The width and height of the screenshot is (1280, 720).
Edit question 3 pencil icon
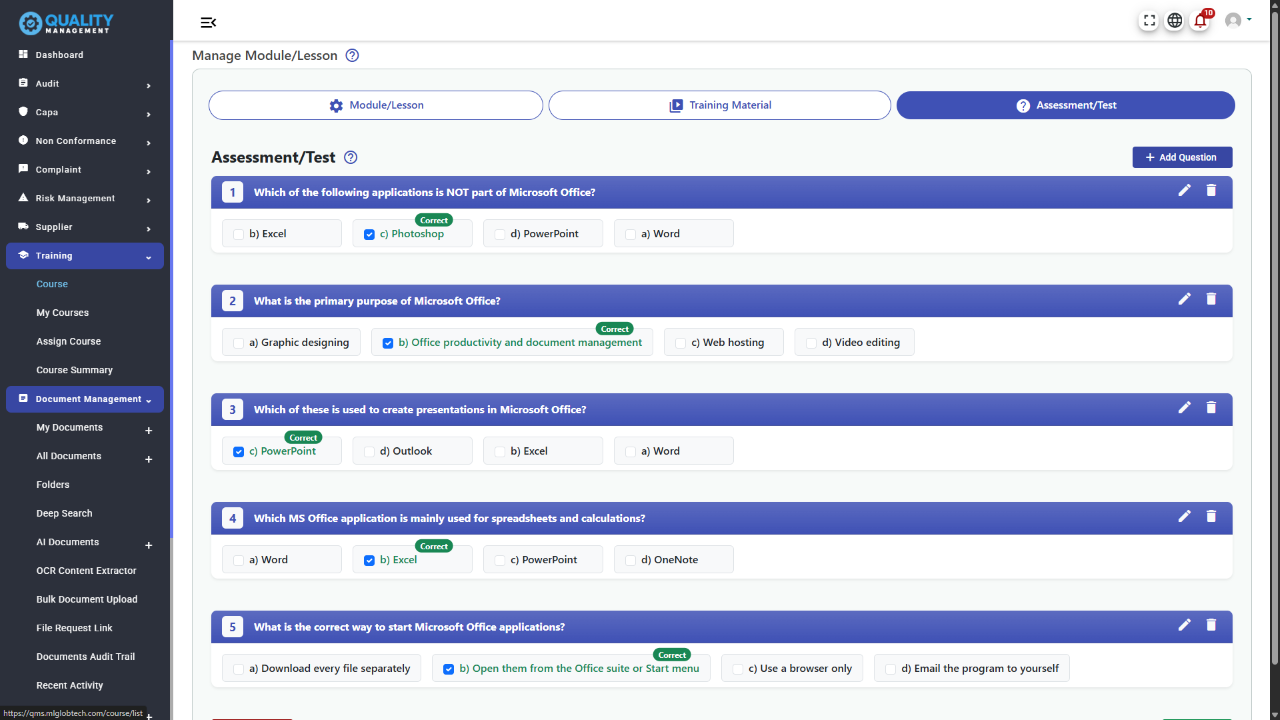1185,408
